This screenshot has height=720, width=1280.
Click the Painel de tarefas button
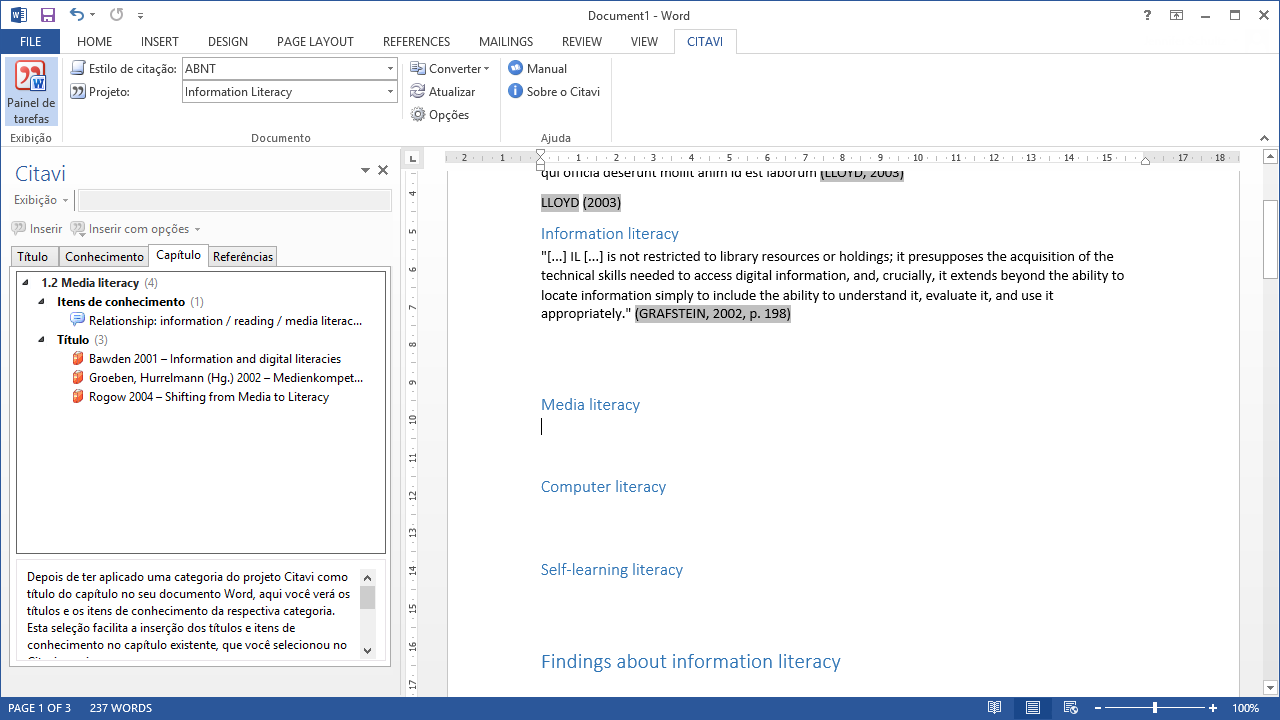(x=31, y=92)
